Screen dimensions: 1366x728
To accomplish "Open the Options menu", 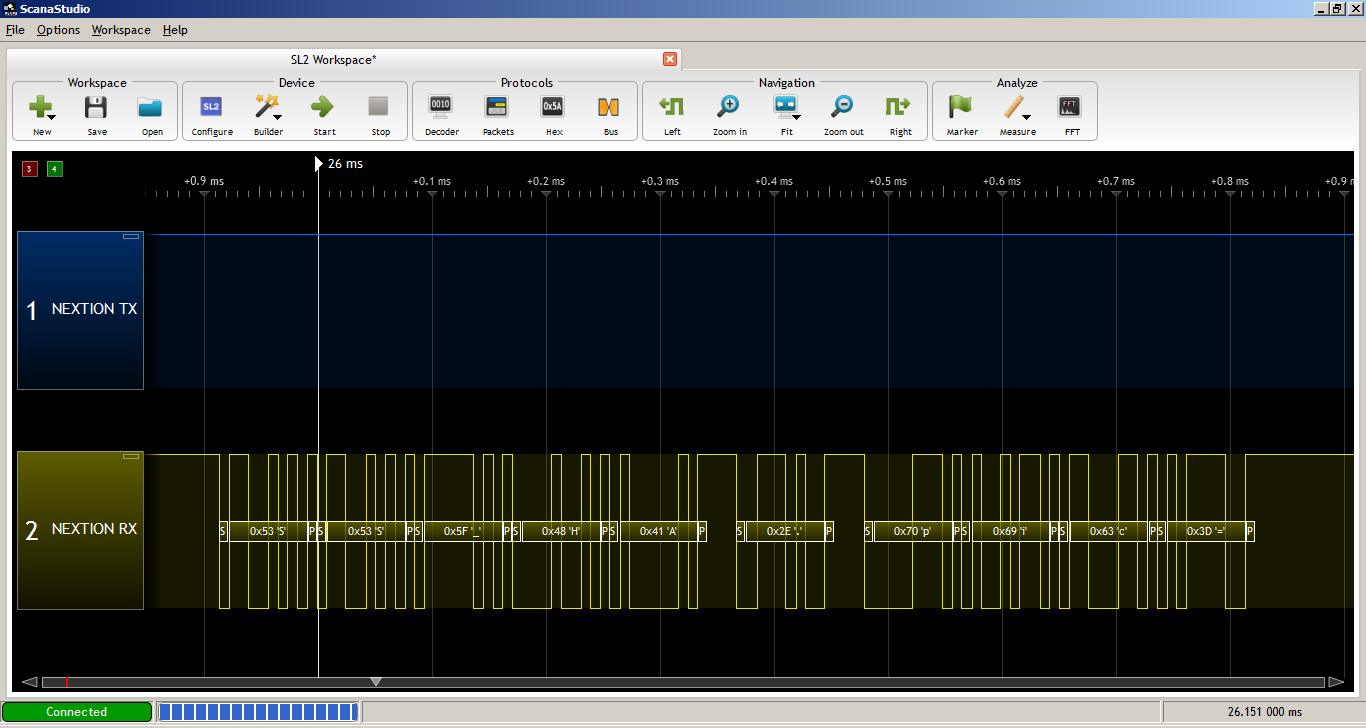I will [58, 30].
